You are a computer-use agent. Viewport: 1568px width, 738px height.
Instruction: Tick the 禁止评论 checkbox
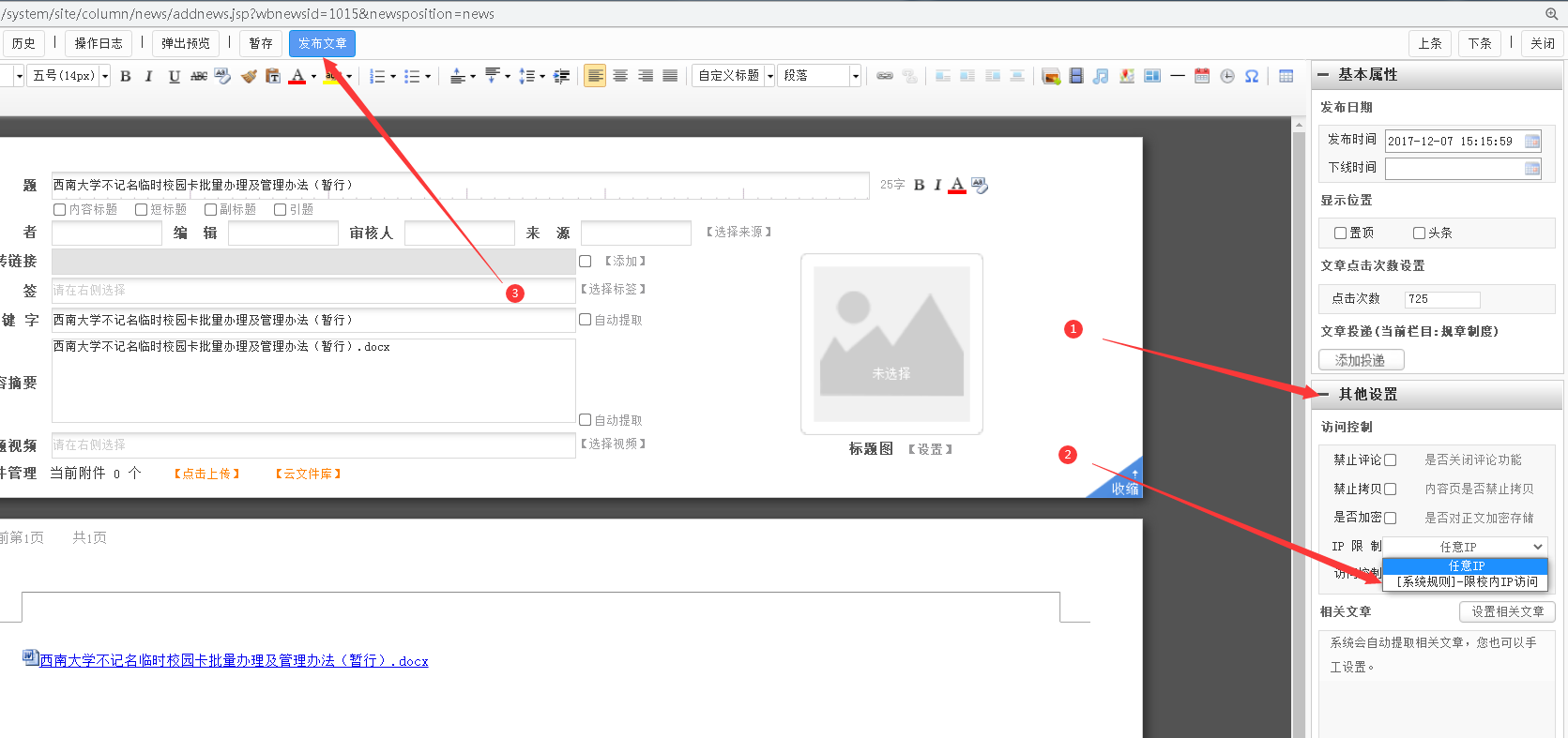click(1391, 459)
